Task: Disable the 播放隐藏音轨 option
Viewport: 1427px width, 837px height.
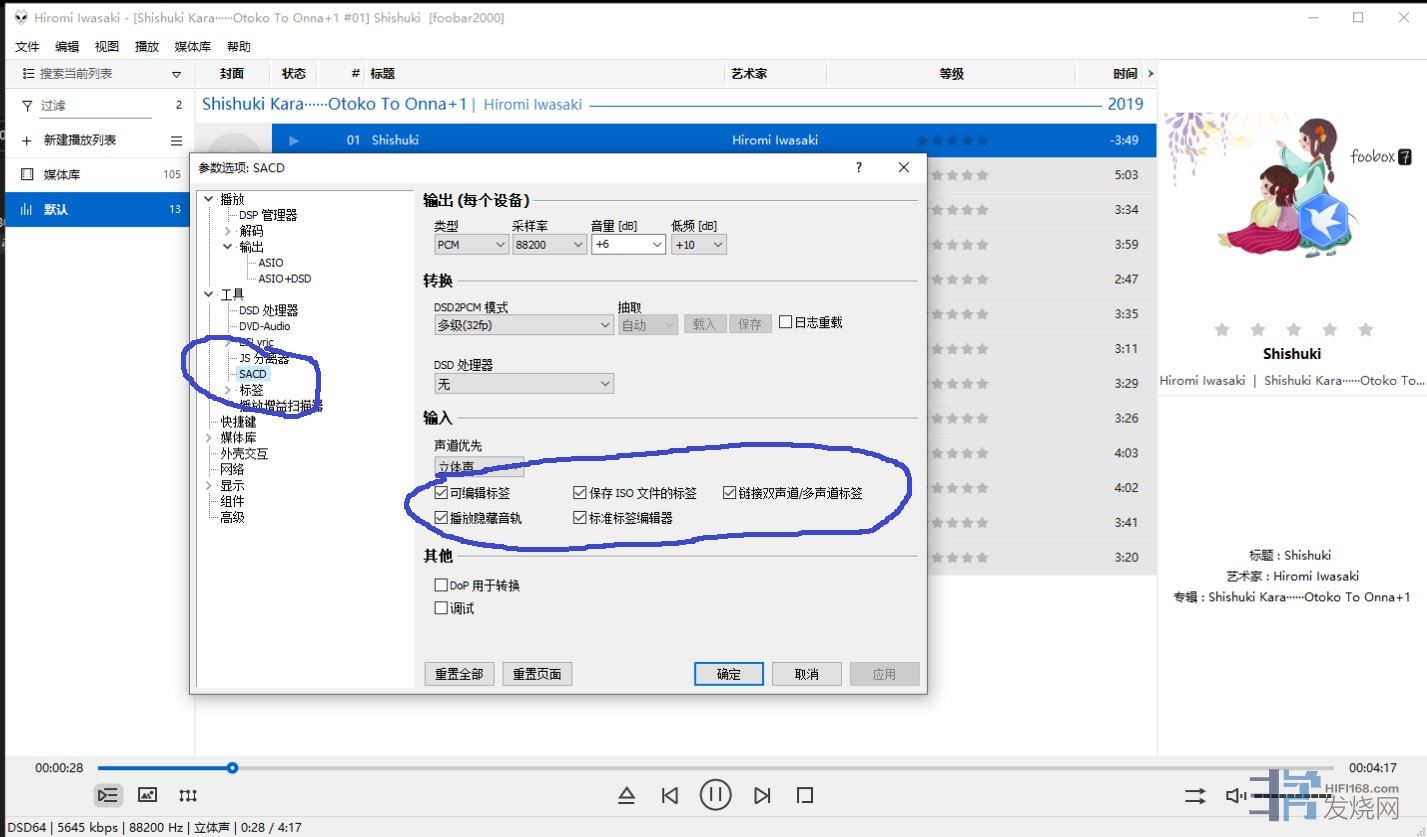Action: (441, 518)
